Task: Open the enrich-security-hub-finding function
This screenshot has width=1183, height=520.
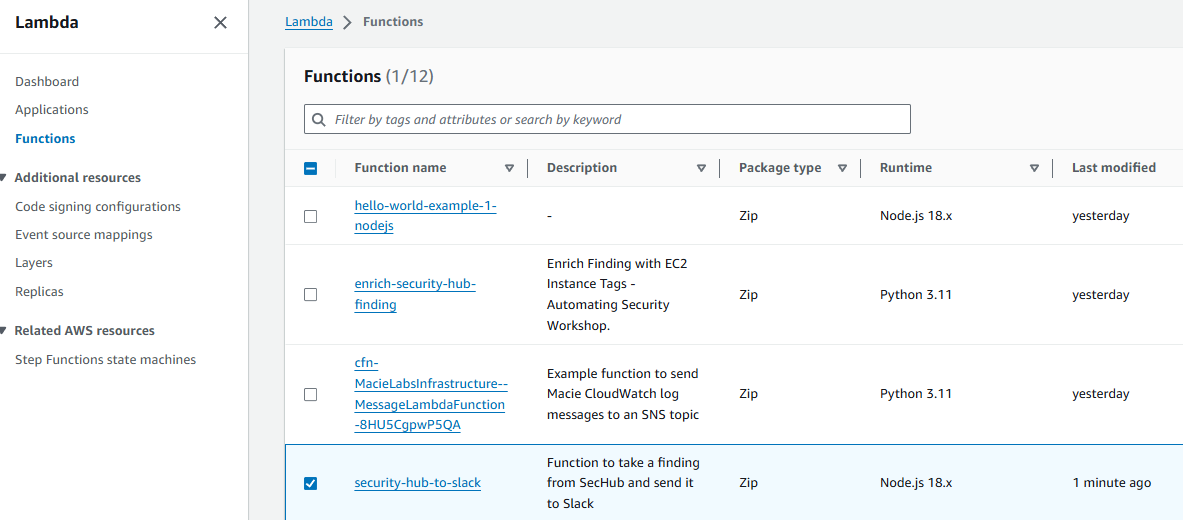Action: pyautogui.click(x=415, y=294)
